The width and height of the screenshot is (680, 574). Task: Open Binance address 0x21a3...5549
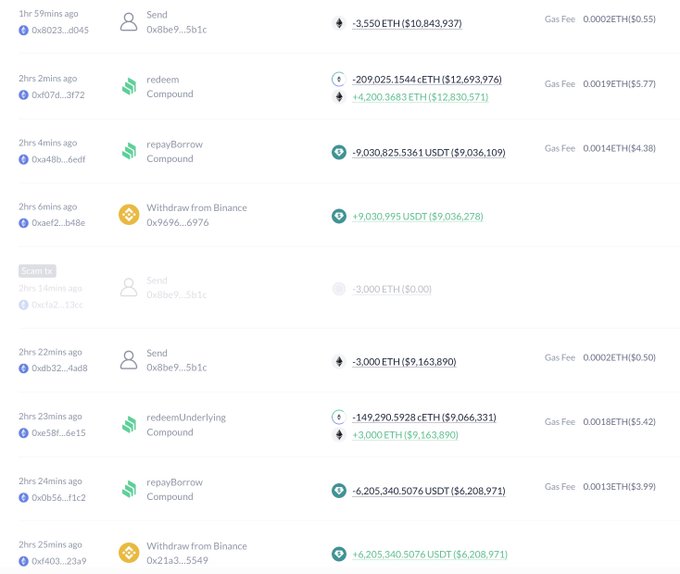pyautogui.click(x=177, y=560)
